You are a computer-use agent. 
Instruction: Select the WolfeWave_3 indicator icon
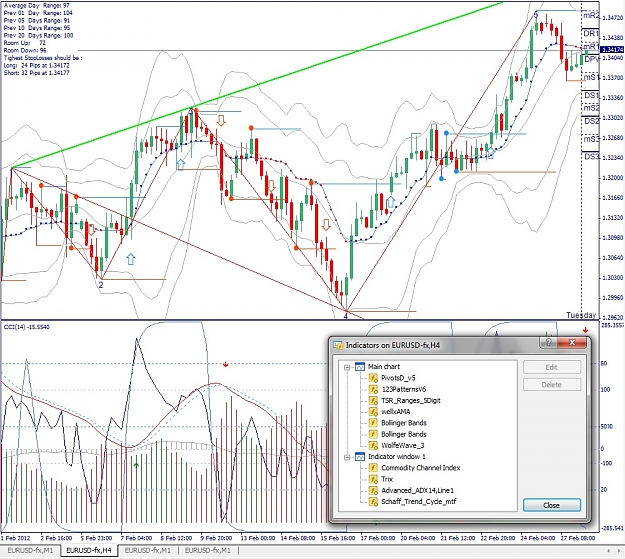click(x=373, y=445)
